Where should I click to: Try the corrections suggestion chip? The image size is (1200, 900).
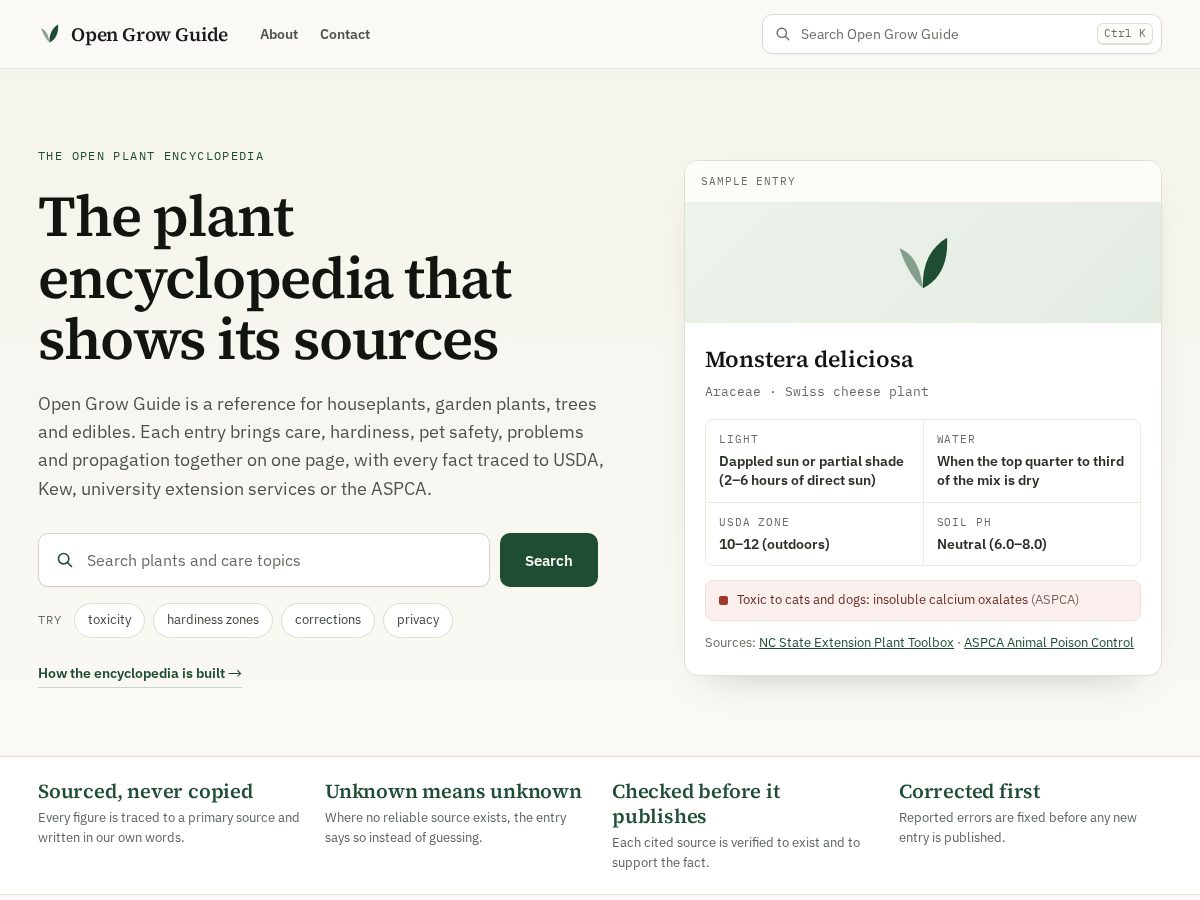tap(328, 620)
